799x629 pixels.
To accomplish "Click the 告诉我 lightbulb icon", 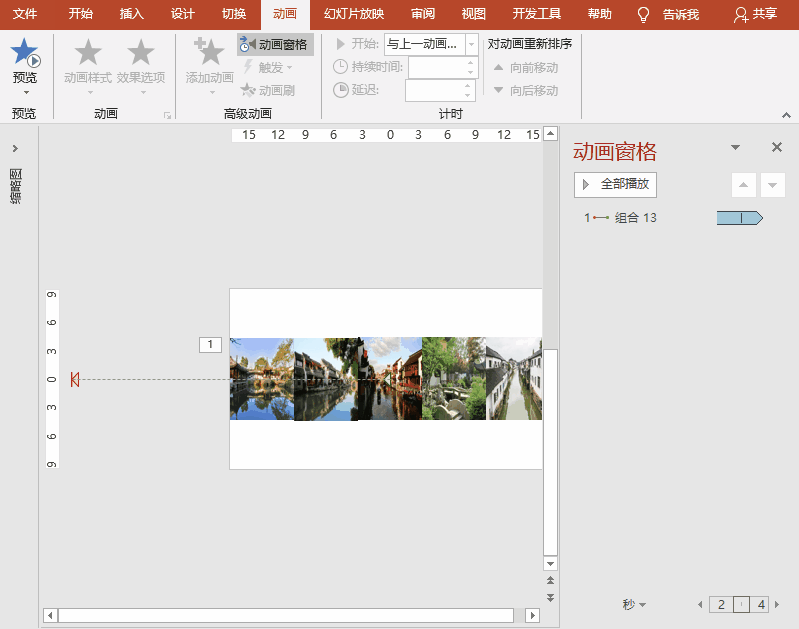I will pos(644,14).
